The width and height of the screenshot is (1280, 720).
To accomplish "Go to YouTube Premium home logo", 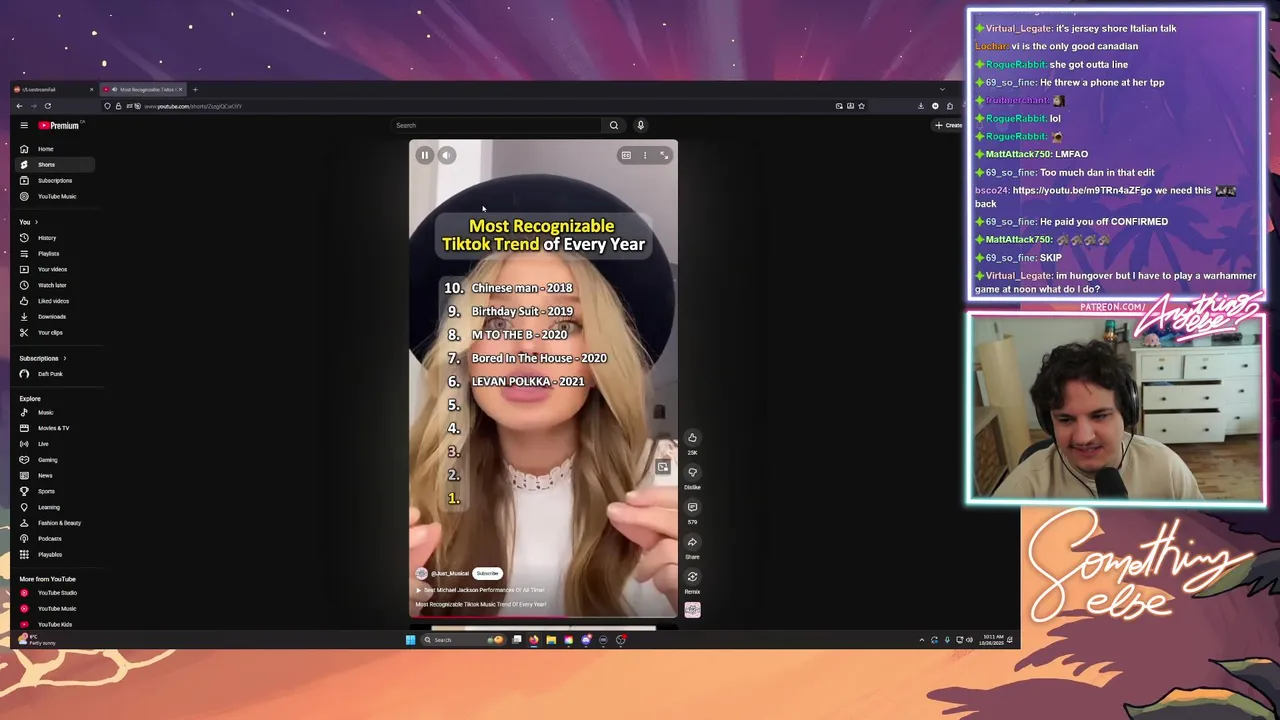I will [x=59, y=125].
